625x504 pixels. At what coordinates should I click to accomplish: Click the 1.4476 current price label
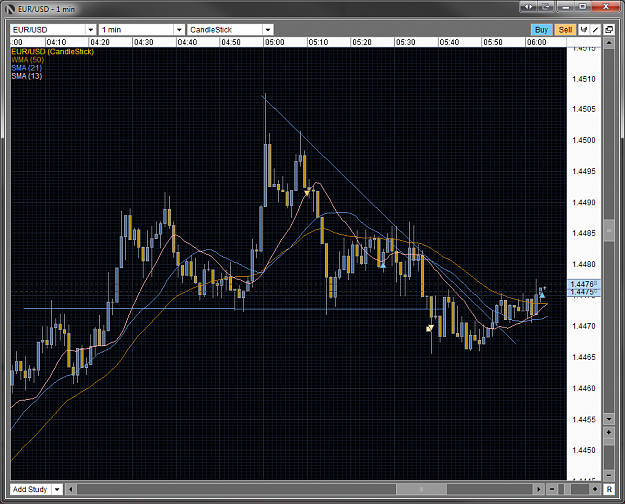[x=584, y=284]
